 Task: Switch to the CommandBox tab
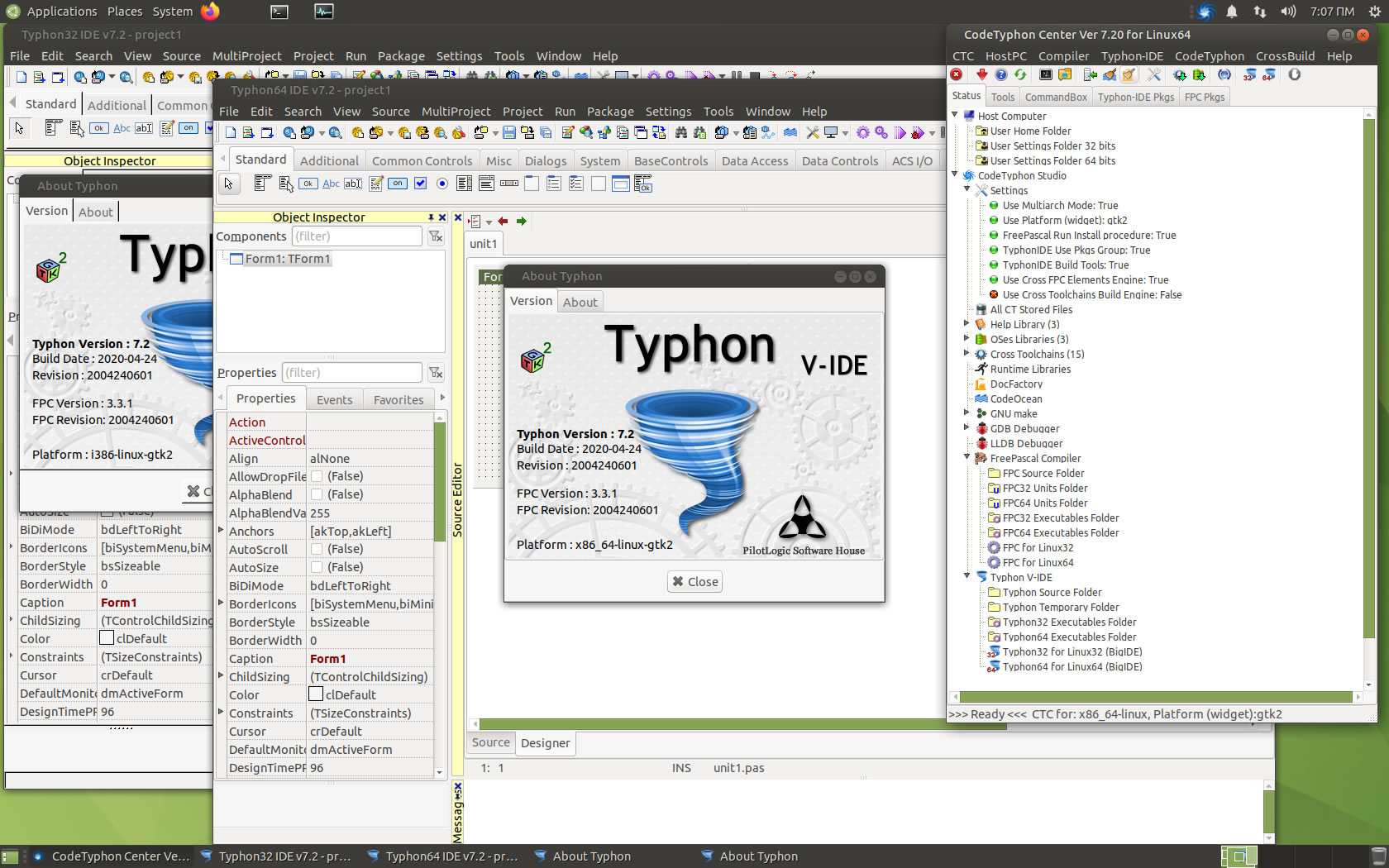point(1056,97)
